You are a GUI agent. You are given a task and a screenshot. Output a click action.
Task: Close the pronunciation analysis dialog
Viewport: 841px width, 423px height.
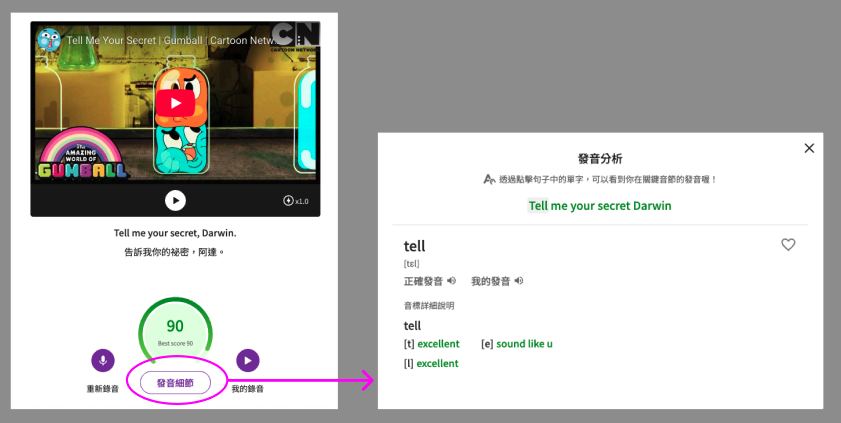(809, 148)
